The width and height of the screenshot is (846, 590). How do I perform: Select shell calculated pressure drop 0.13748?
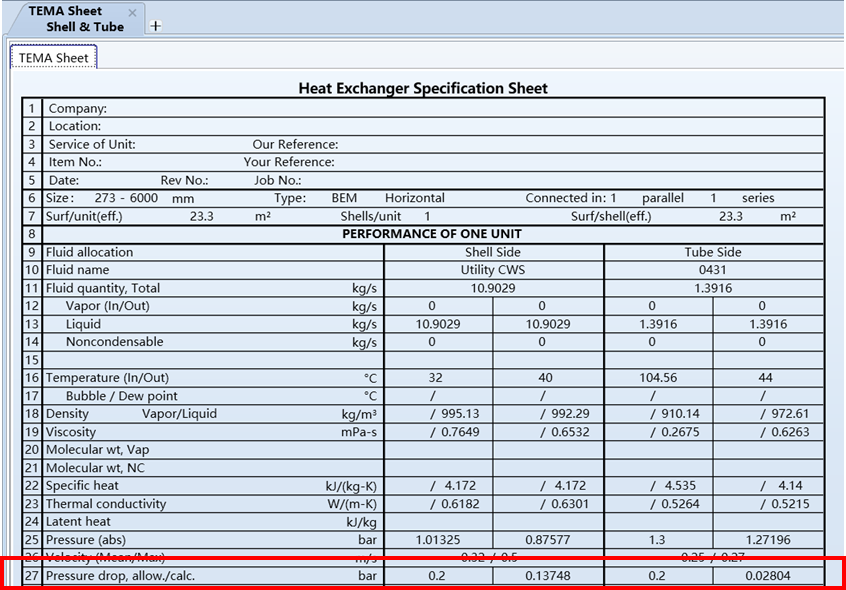coord(548,576)
